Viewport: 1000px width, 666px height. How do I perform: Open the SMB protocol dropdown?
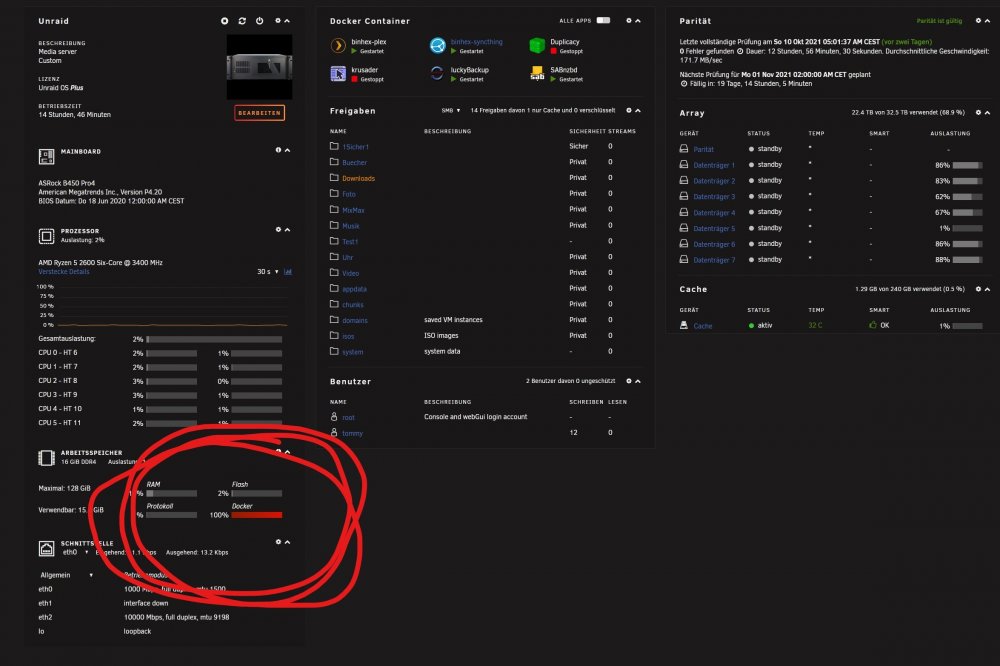(451, 110)
